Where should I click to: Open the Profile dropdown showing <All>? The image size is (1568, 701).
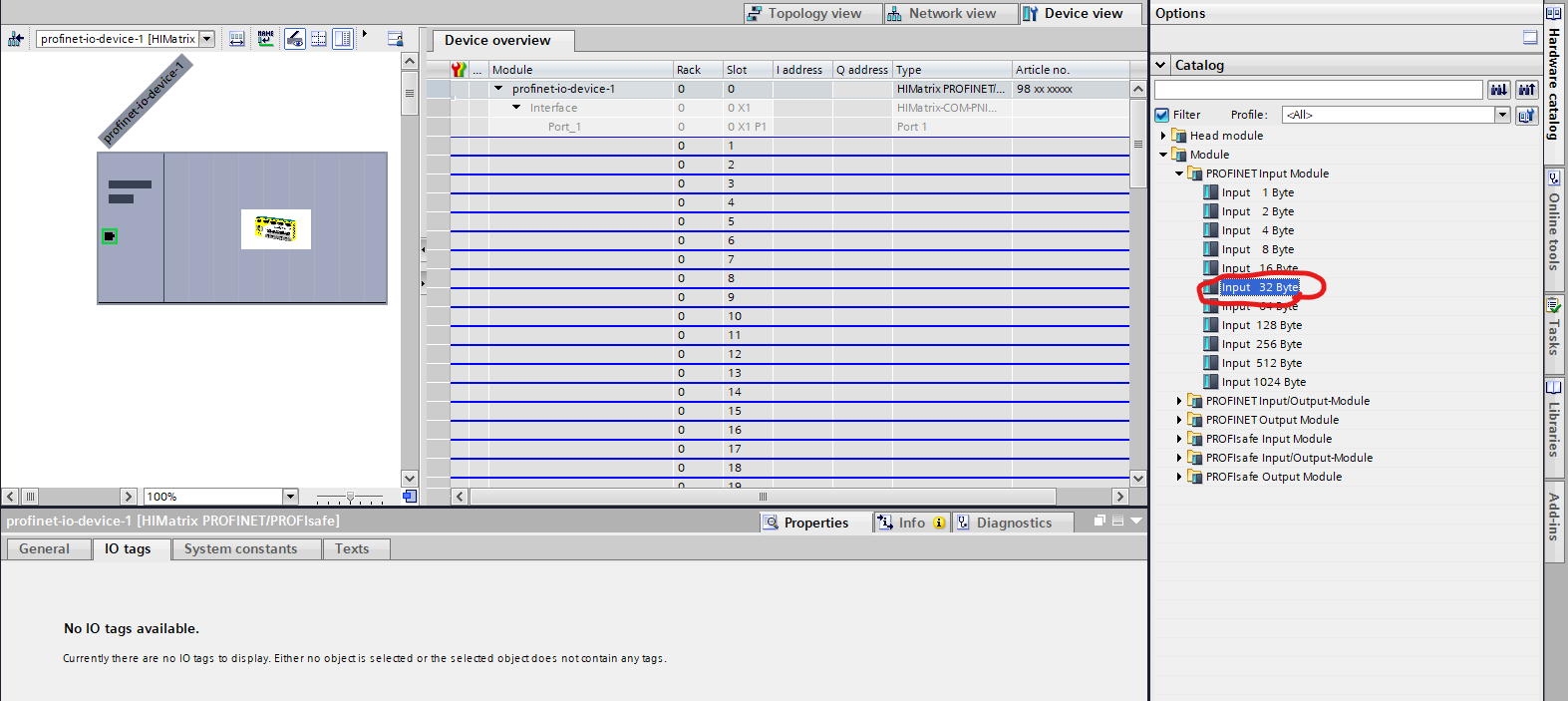click(1502, 116)
